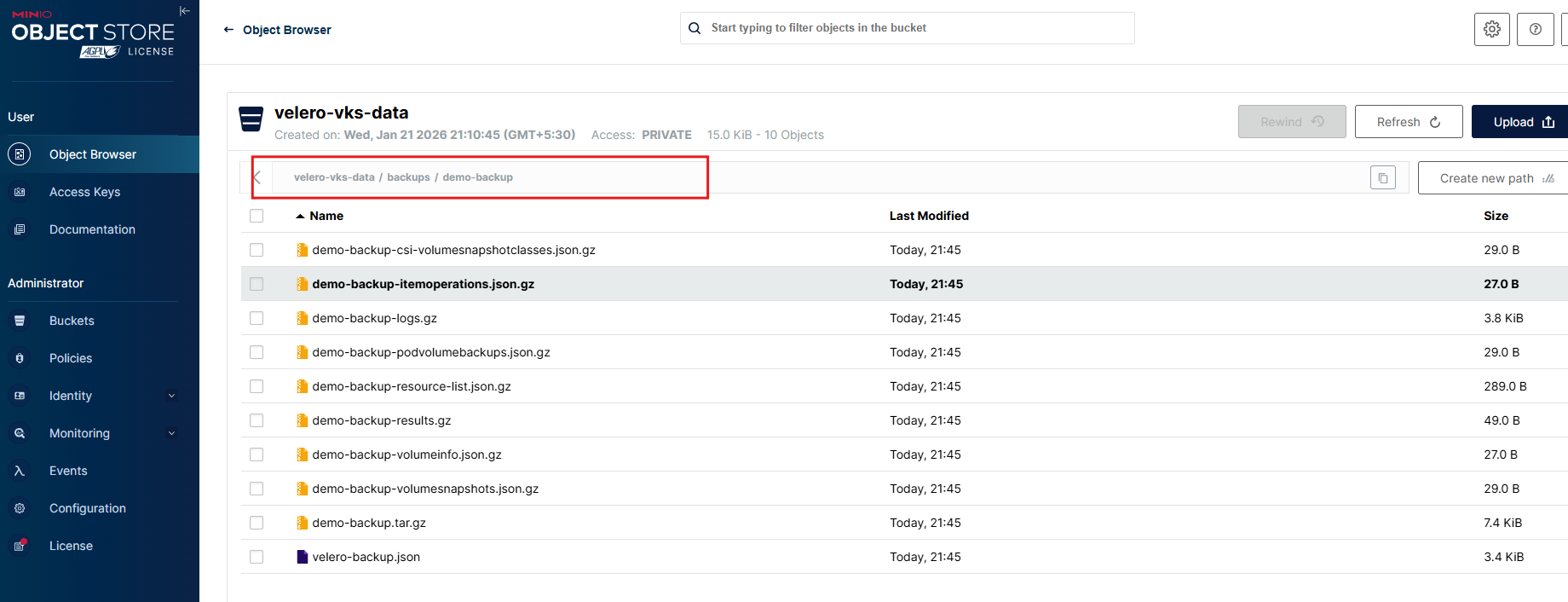Click the velero-backup.json file icon
Screen dimensions: 1568x602
tap(302, 557)
